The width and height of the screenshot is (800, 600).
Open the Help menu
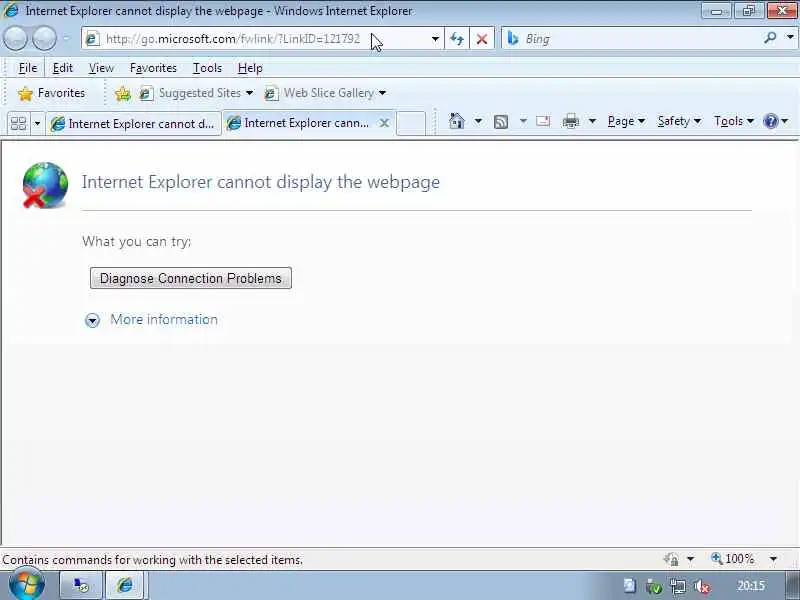(250, 68)
